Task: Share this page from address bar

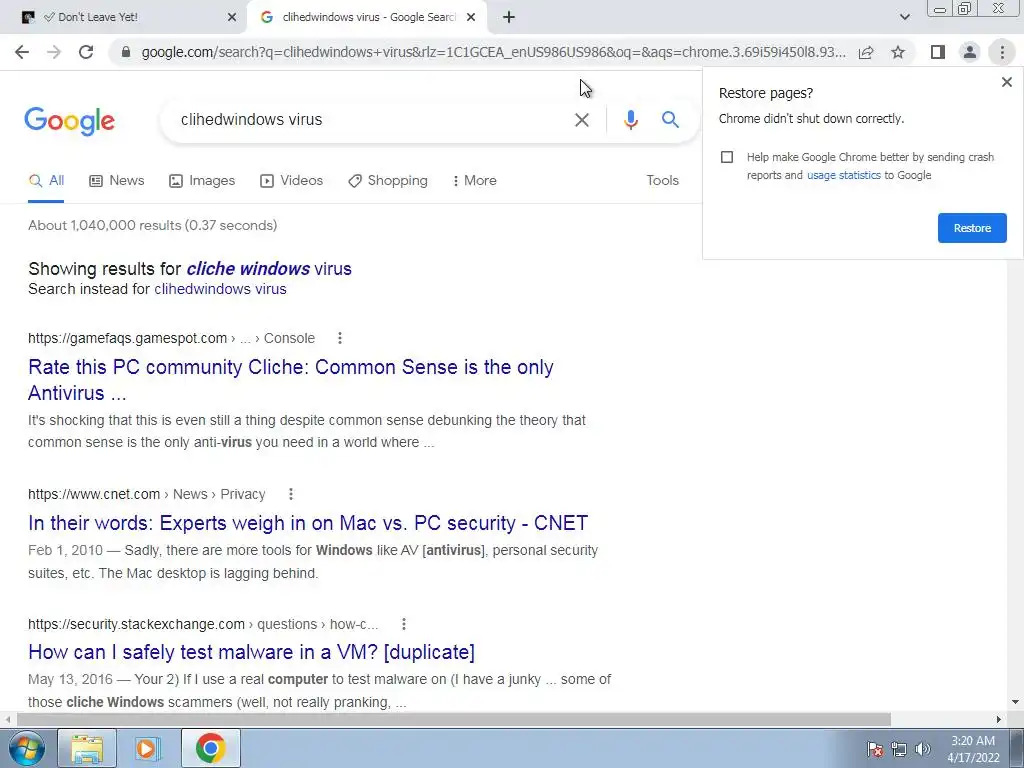Action: click(x=866, y=52)
